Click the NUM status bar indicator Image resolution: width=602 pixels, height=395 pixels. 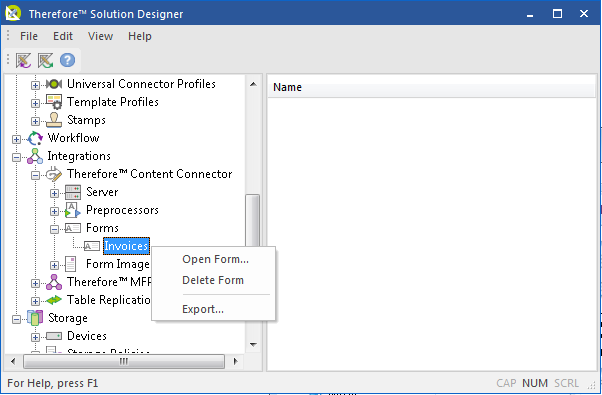click(x=534, y=383)
